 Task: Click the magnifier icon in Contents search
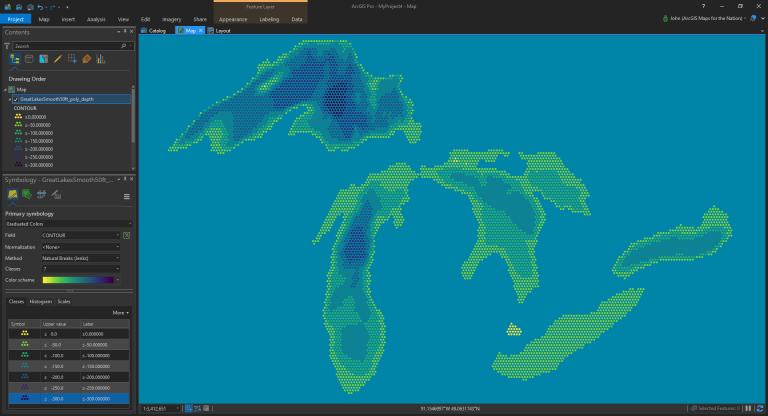[123, 46]
